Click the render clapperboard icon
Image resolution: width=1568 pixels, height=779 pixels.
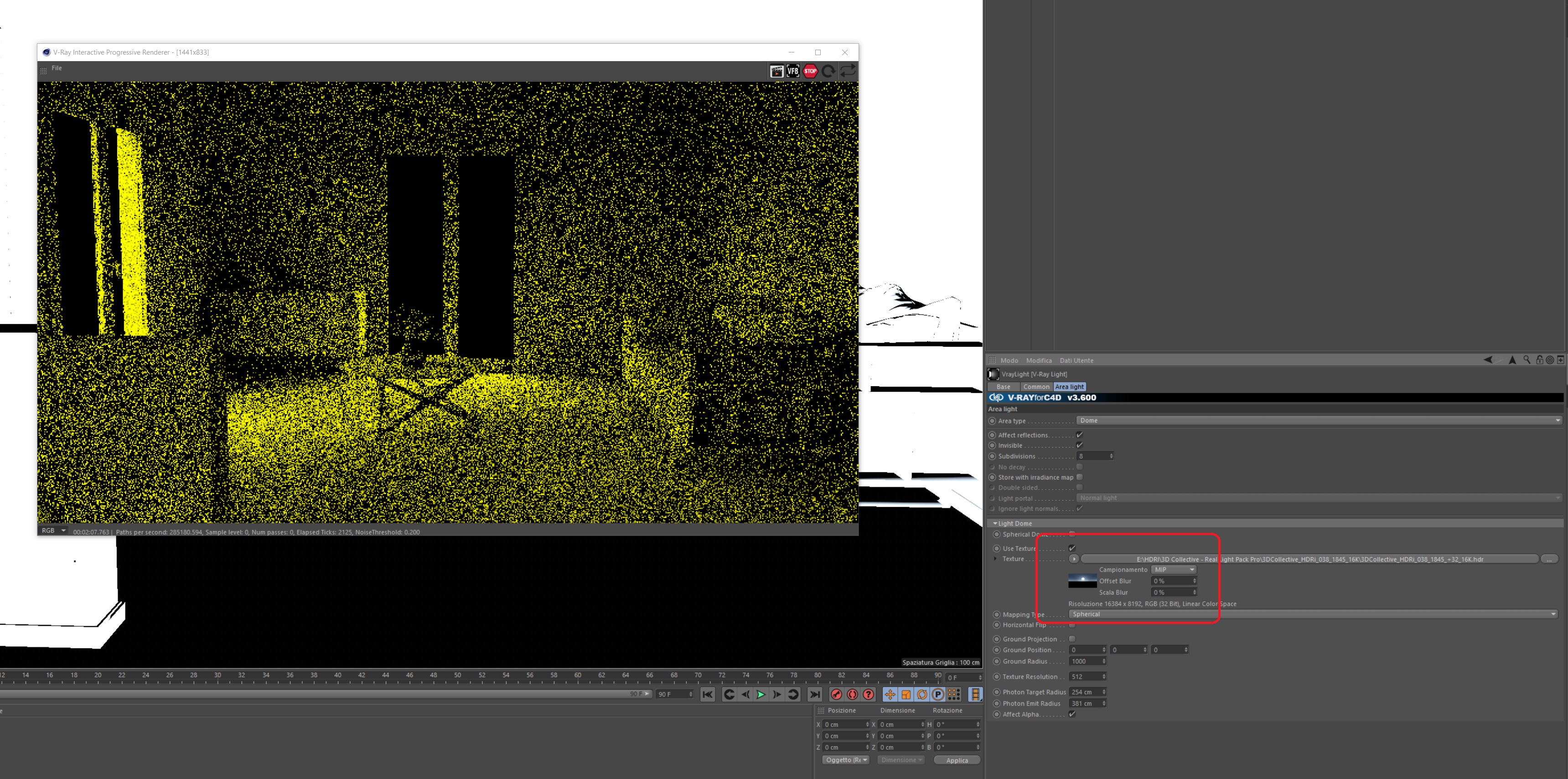point(776,71)
